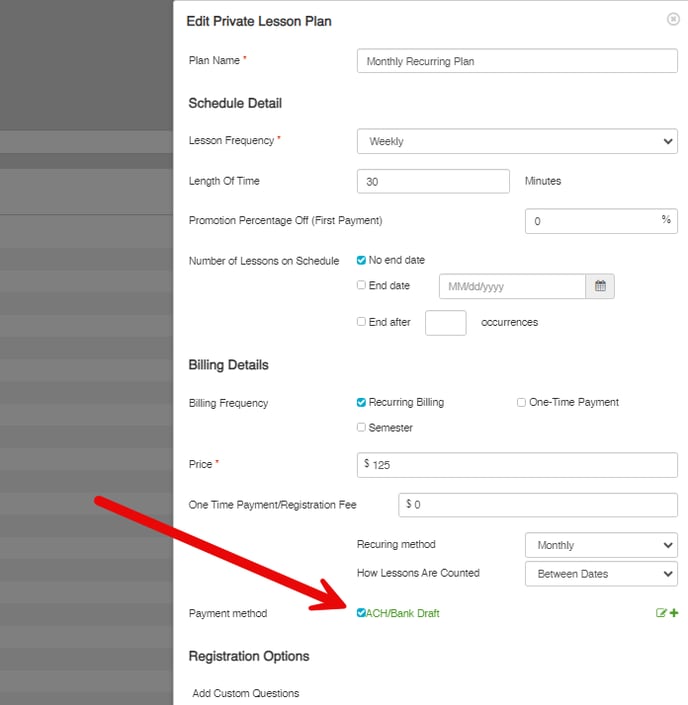Open the Lesson Frequency dropdown
This screenshot has width=688, height=705.
[517, 141]
